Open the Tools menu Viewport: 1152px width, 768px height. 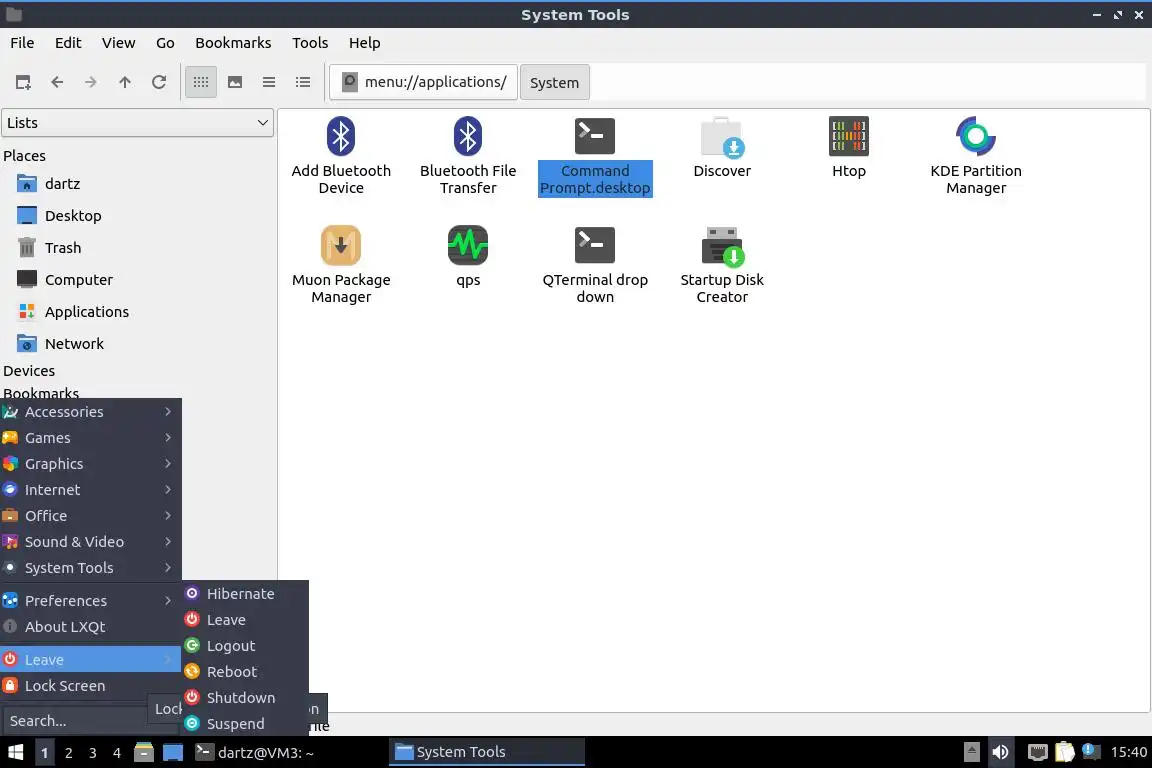click(310, 43)
